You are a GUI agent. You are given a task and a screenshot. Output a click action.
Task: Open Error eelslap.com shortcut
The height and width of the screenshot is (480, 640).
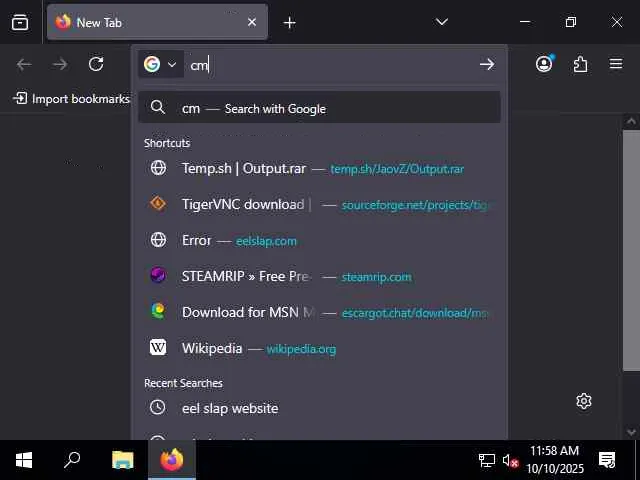(319, 240)
